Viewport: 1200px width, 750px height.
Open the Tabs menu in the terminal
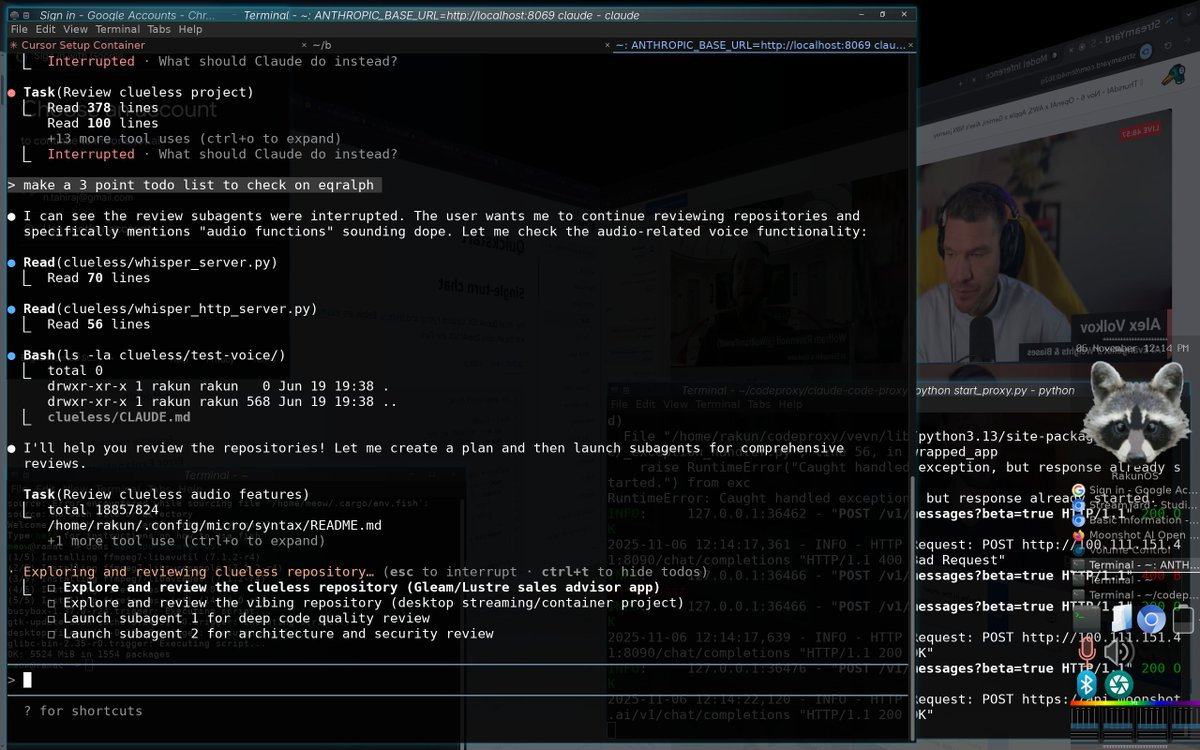160,30
